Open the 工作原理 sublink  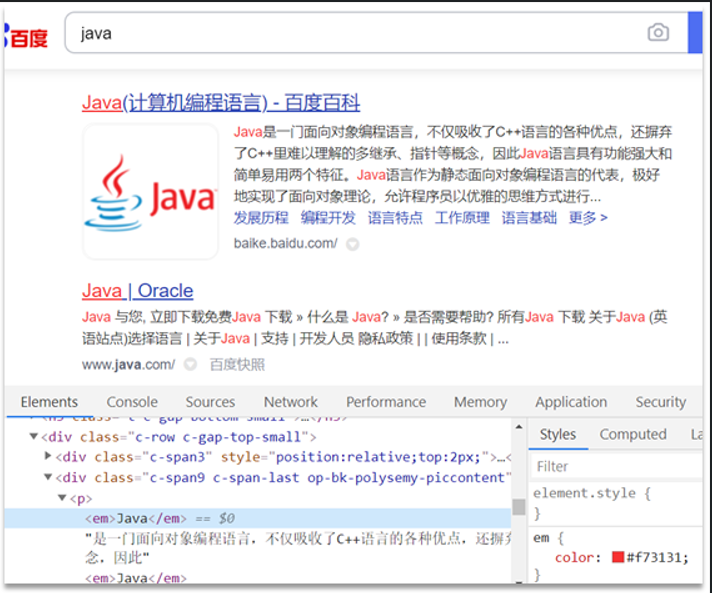[462, 218]
